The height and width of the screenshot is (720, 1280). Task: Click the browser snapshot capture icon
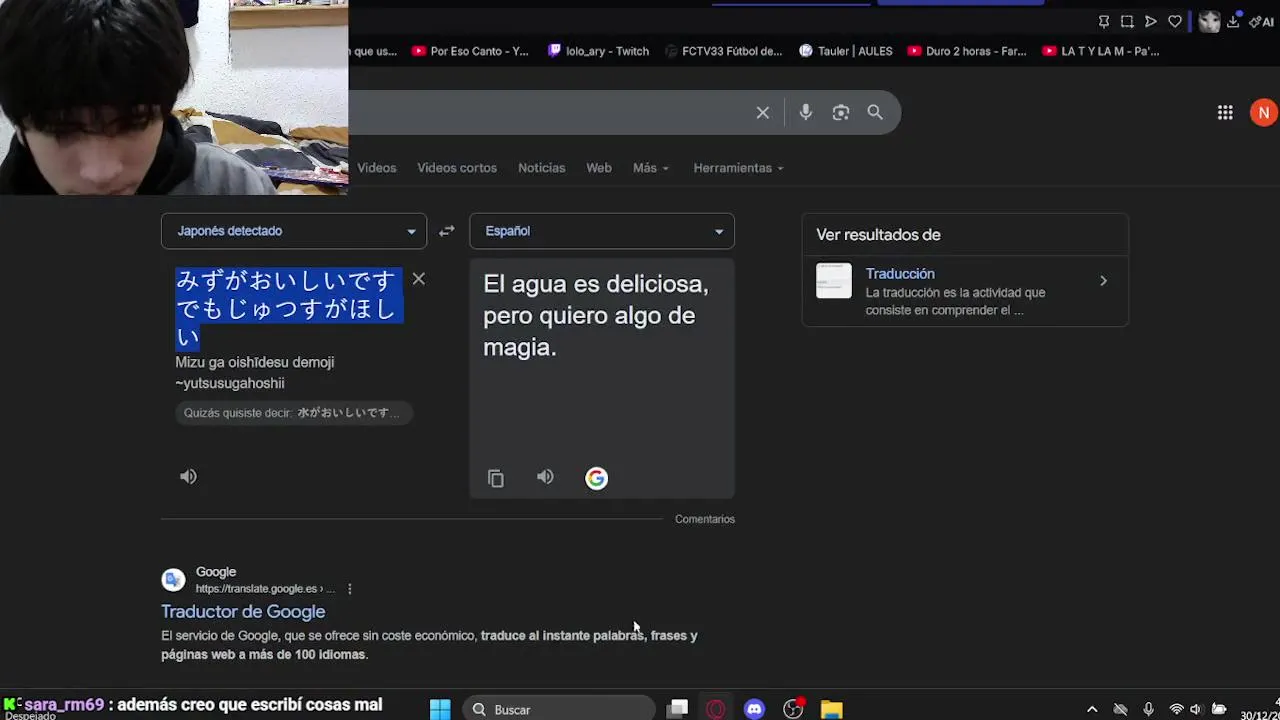1127,22
